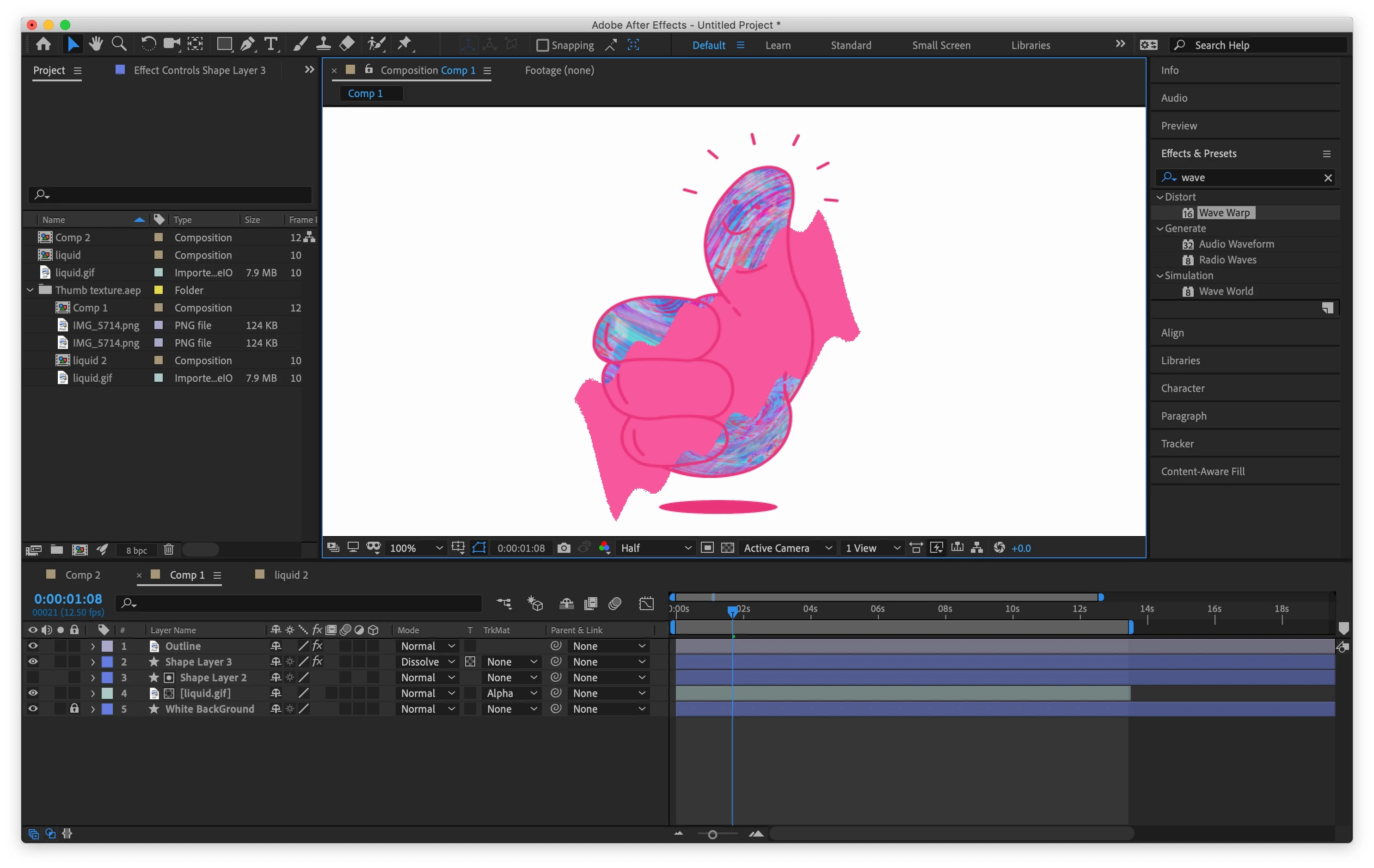This screenshot has width=1374, height=868.
Task: Switch to the Learn workspace
Action: [x=778, y=45]
